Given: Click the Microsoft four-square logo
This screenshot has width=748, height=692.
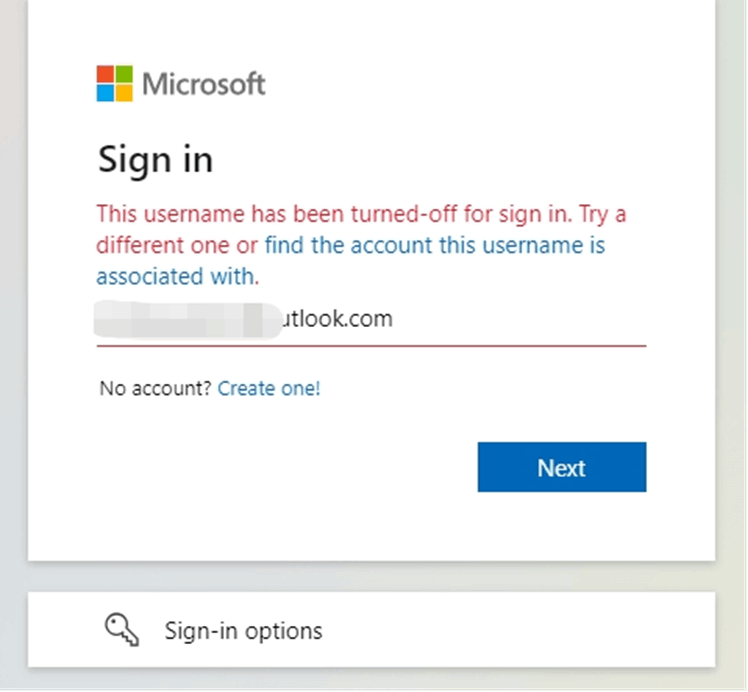Looking at the screenshot, I should (114, 83).
